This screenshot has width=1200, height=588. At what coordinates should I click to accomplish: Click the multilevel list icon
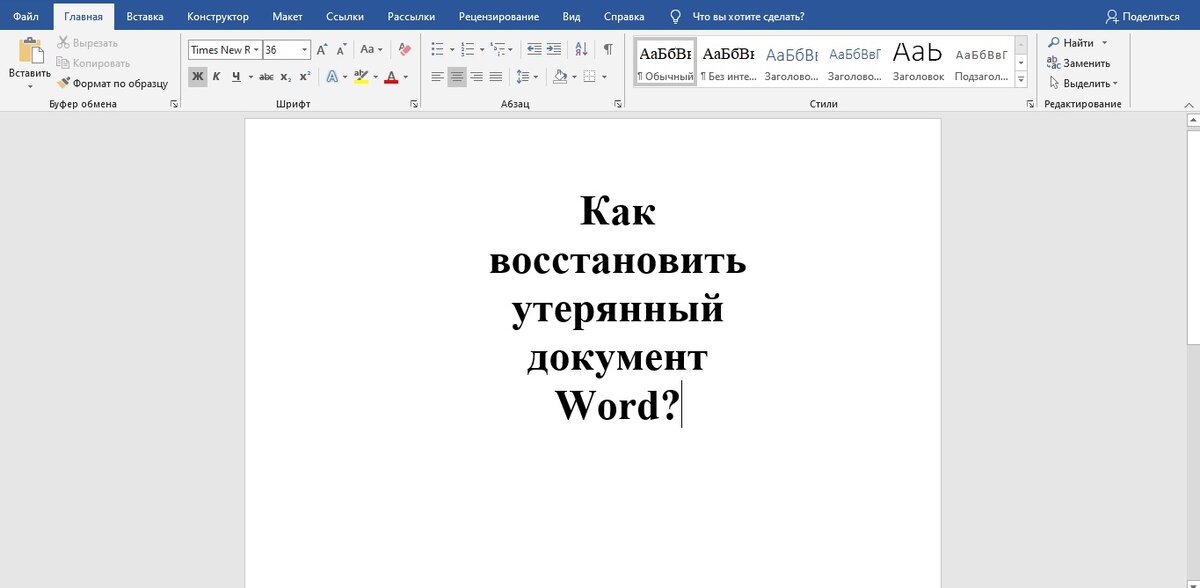498,49
